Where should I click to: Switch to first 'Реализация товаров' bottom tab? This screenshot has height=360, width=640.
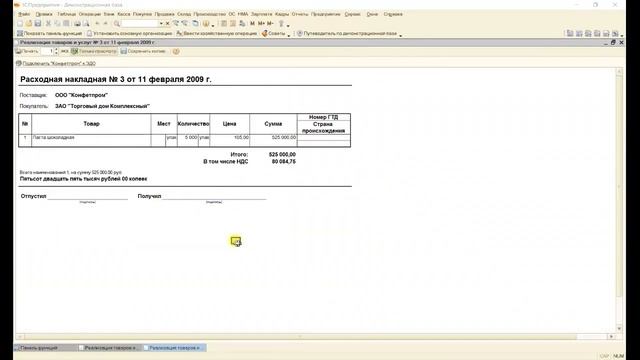point(109,348)
